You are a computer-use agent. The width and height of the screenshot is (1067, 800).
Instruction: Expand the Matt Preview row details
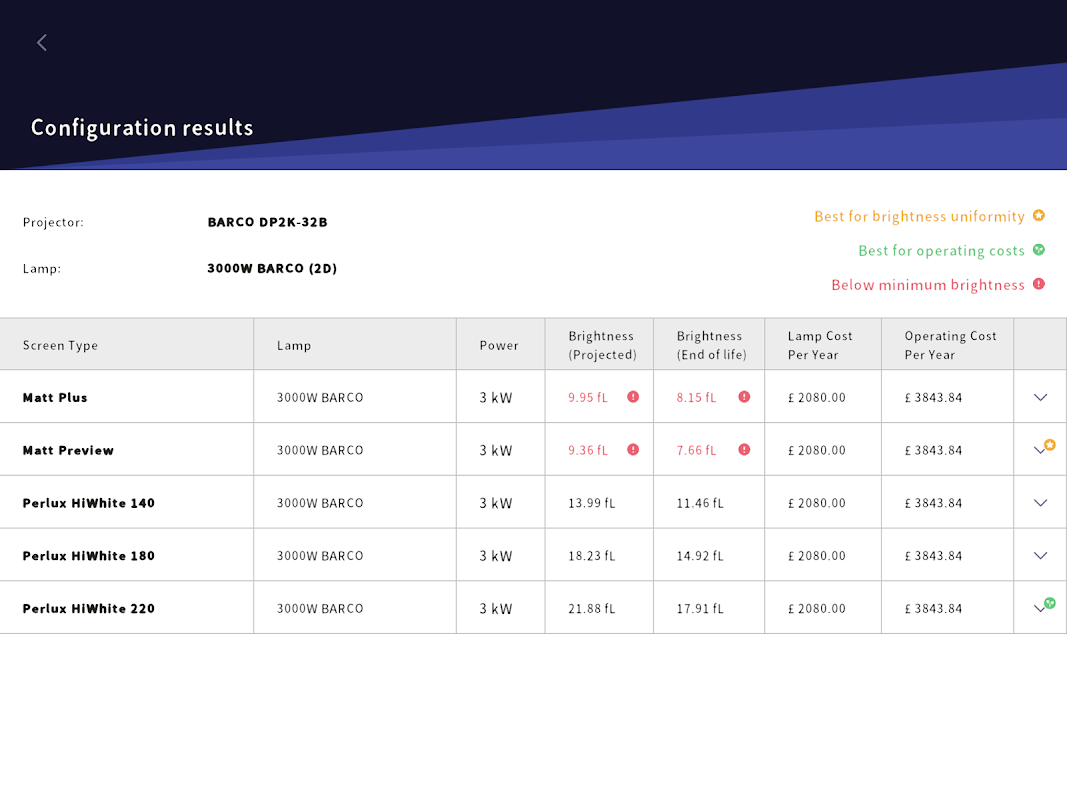(1039, 450)
